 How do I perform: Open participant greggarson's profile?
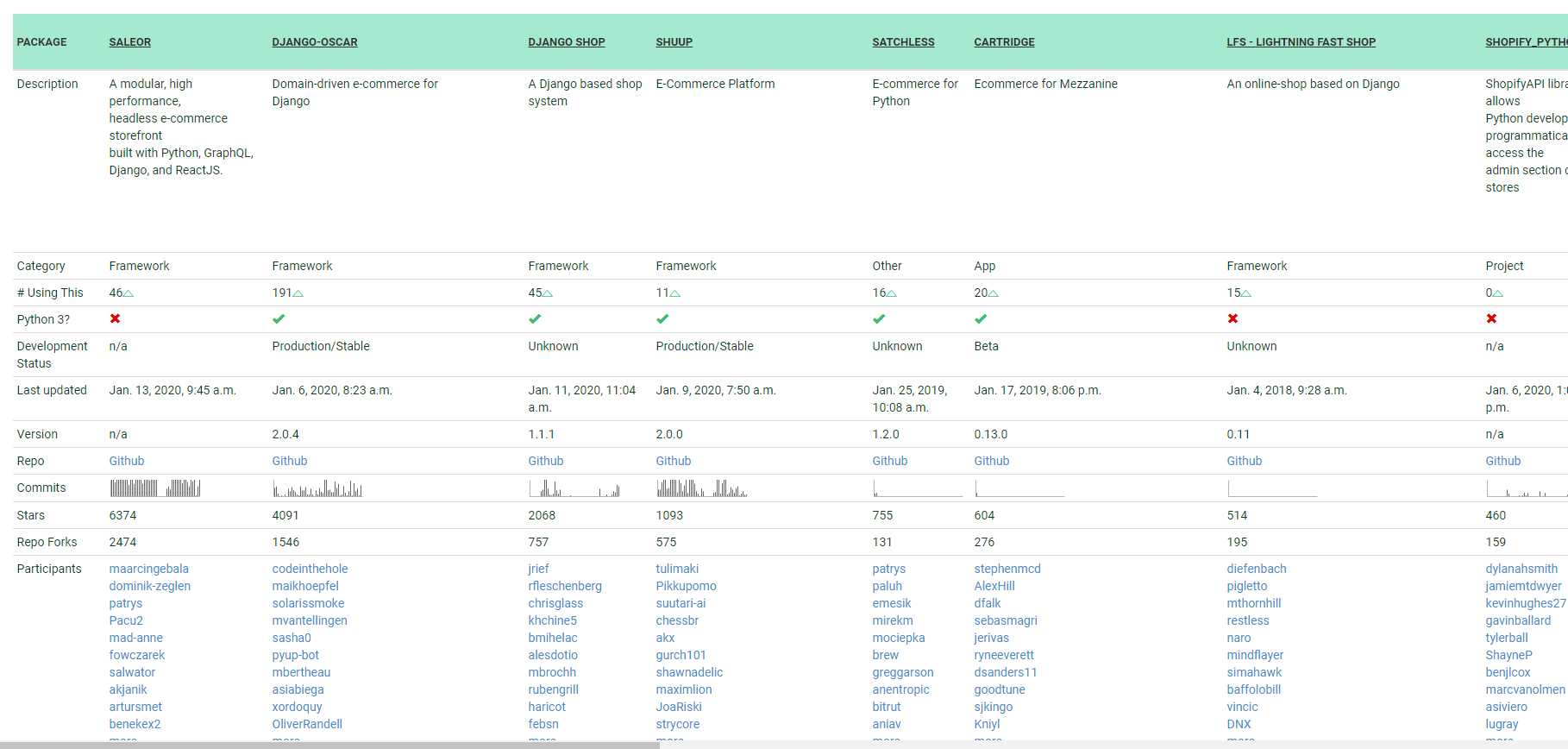[x=903, y=672]
